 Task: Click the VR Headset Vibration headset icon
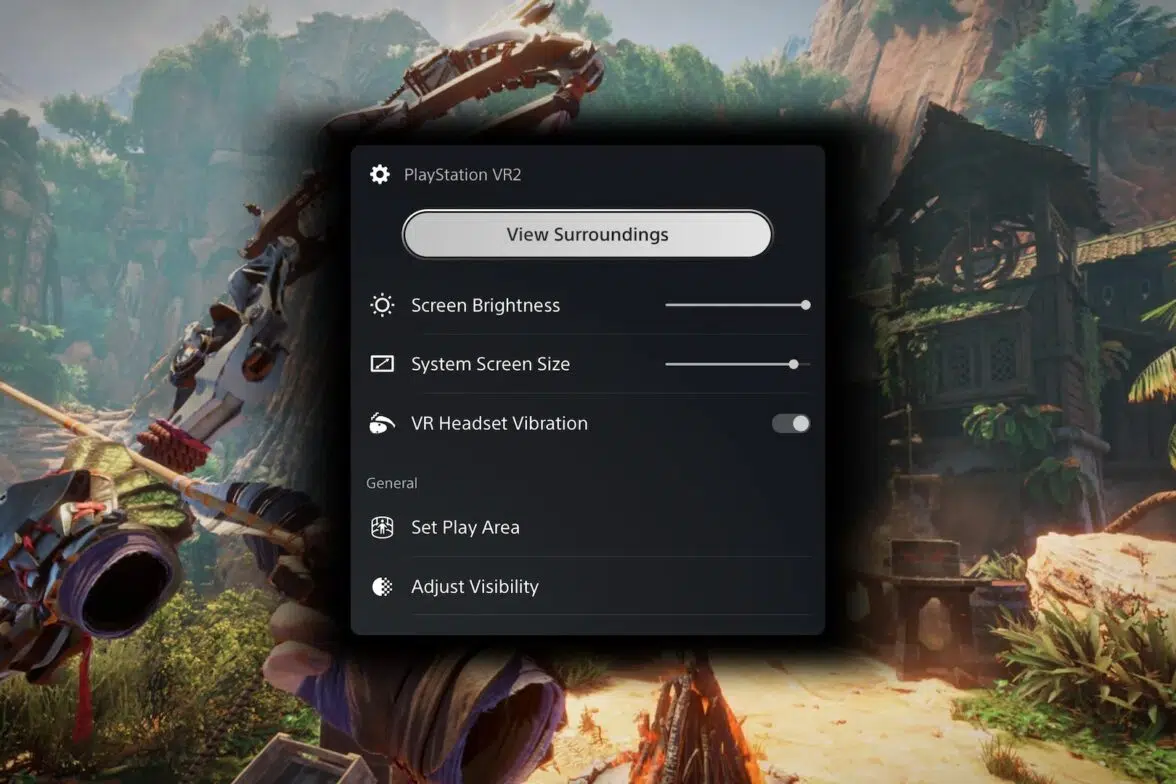pos(382,423)
